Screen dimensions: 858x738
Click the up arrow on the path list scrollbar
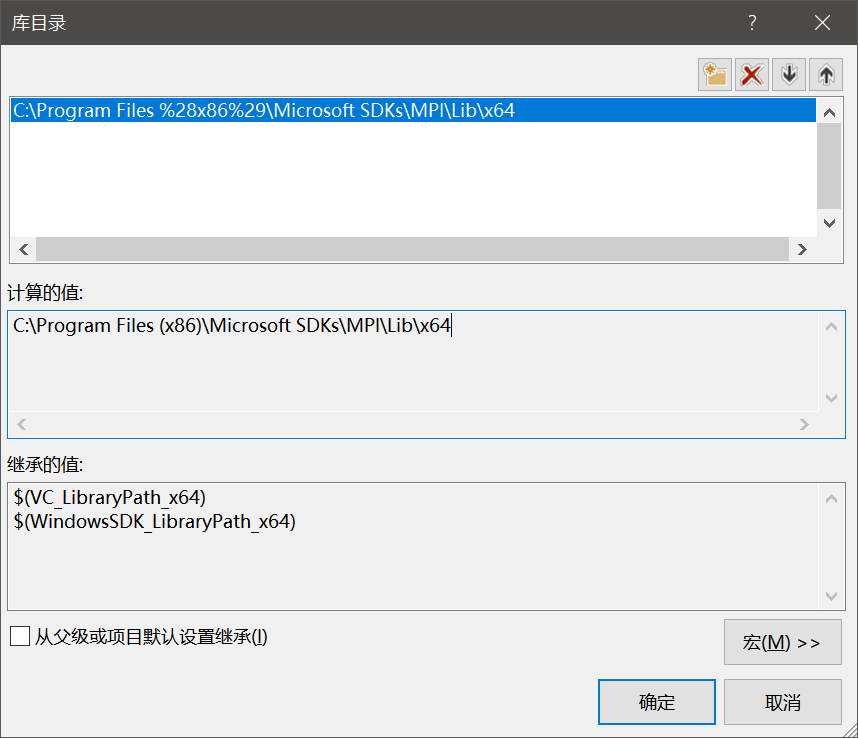point(830,112)
